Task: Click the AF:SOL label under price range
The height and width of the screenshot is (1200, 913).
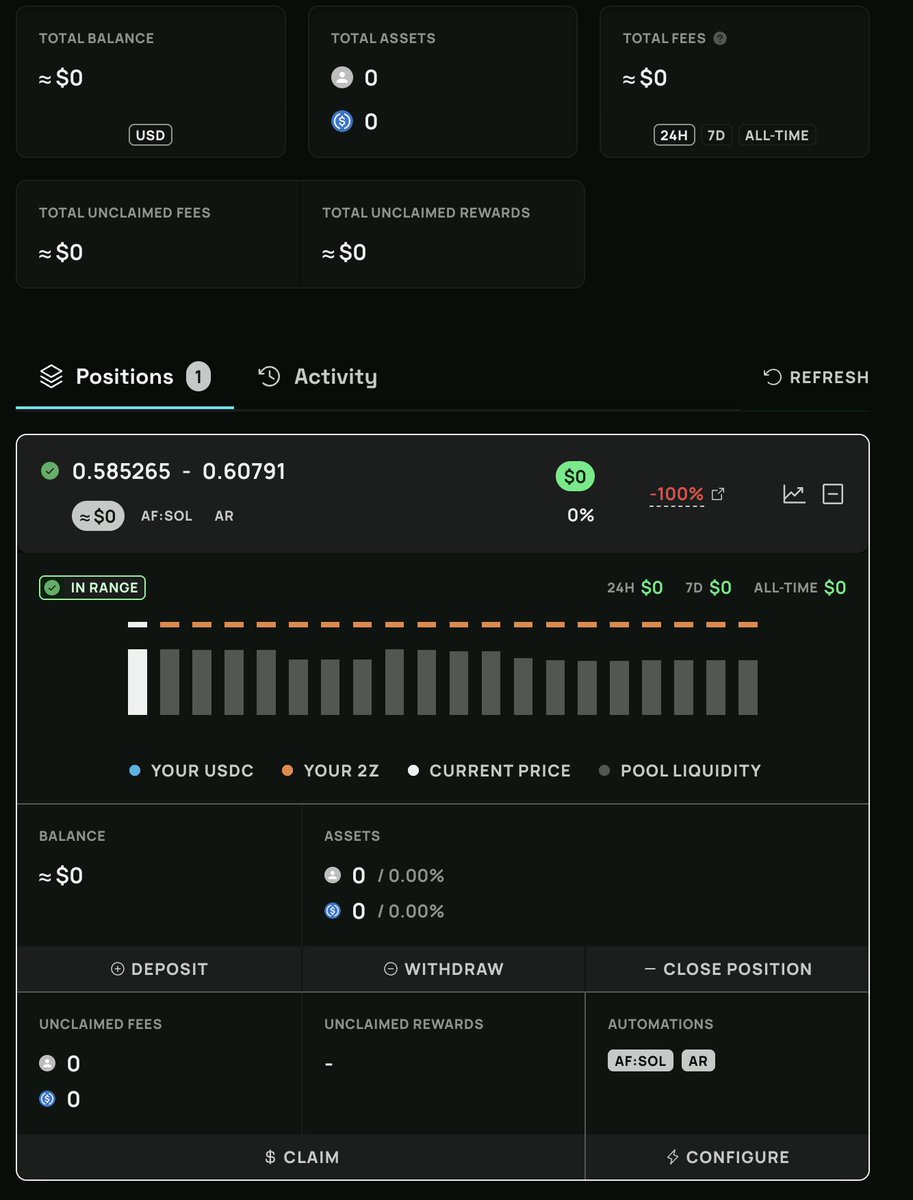Action: 167,516
